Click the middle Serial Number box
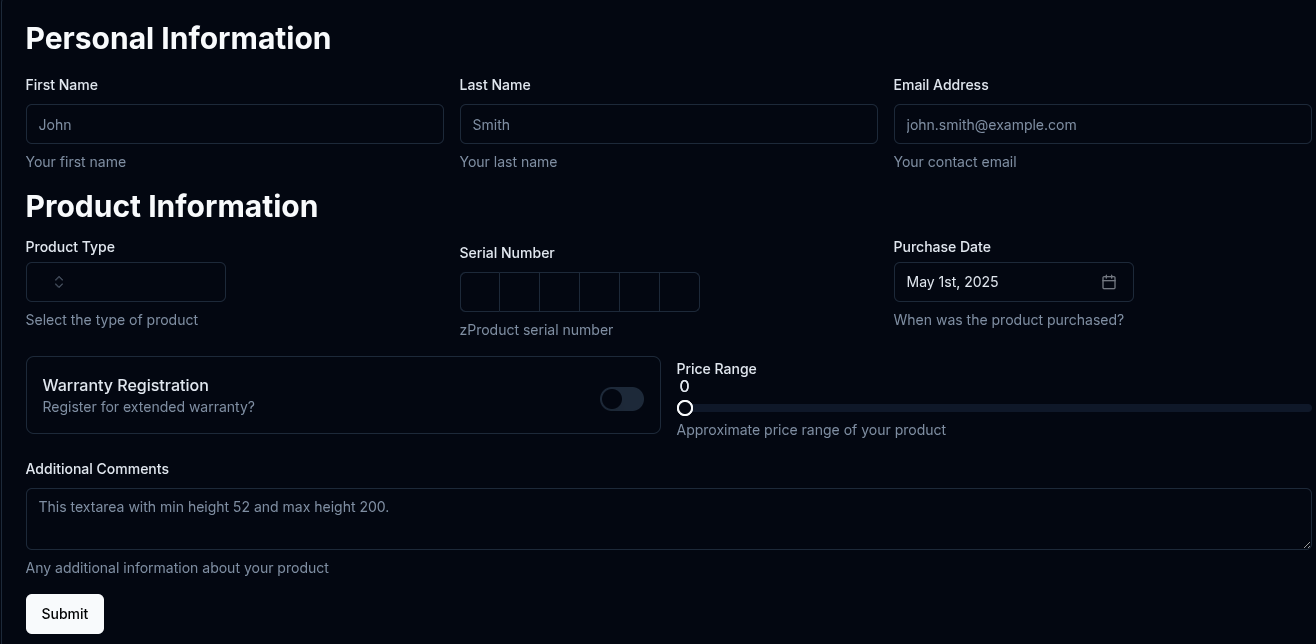Viewport: 1316px width, 644px height. pyautogui.click(x=559, y=292)
